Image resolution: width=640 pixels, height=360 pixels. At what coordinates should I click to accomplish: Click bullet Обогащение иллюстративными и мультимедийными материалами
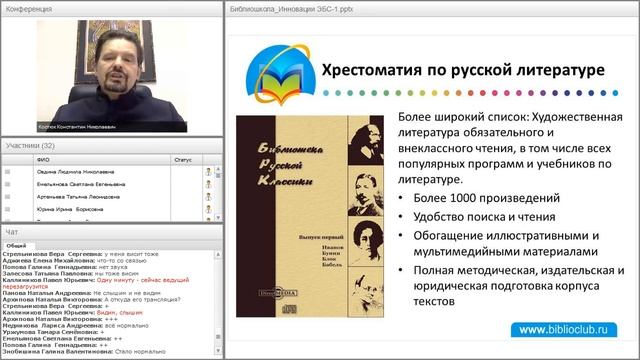pyautogui.click(x=506, y=244)
